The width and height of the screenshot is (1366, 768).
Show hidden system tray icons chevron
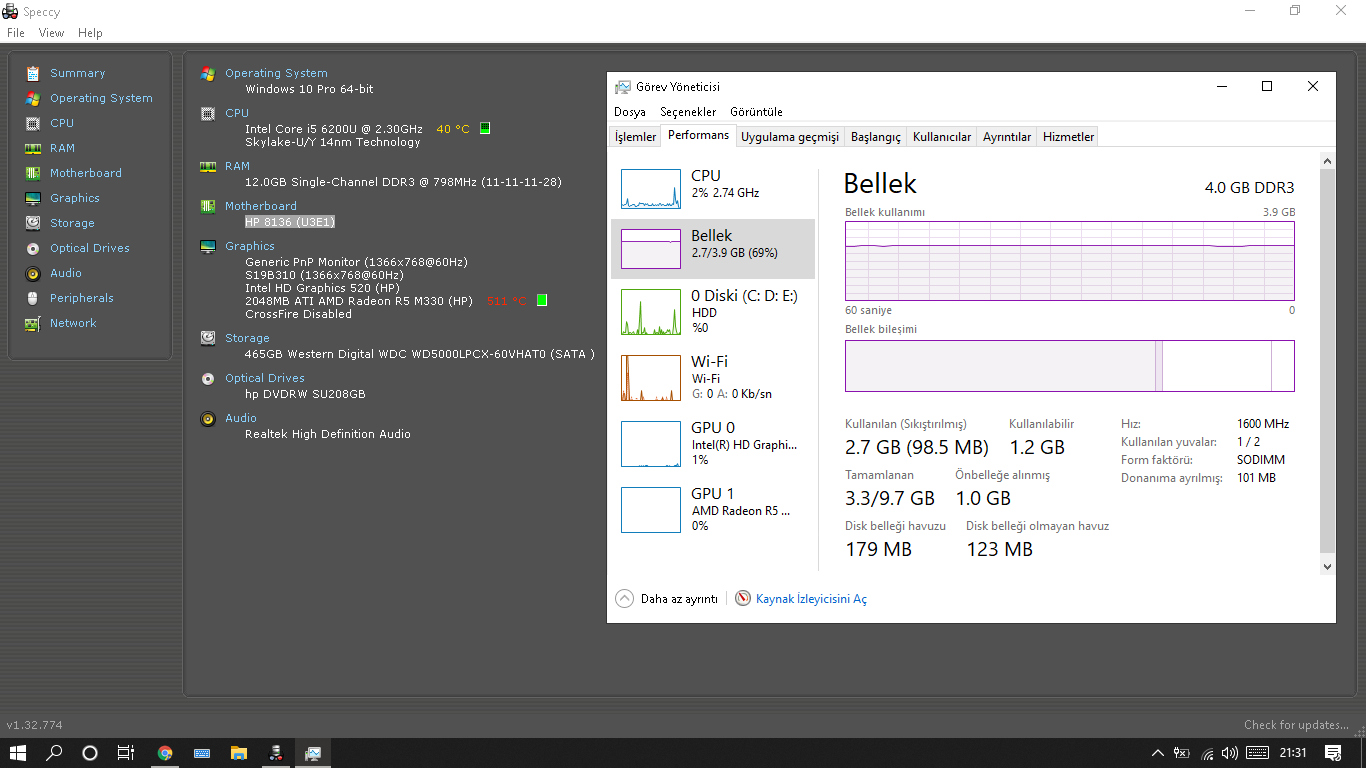[x=1157, y=753]
